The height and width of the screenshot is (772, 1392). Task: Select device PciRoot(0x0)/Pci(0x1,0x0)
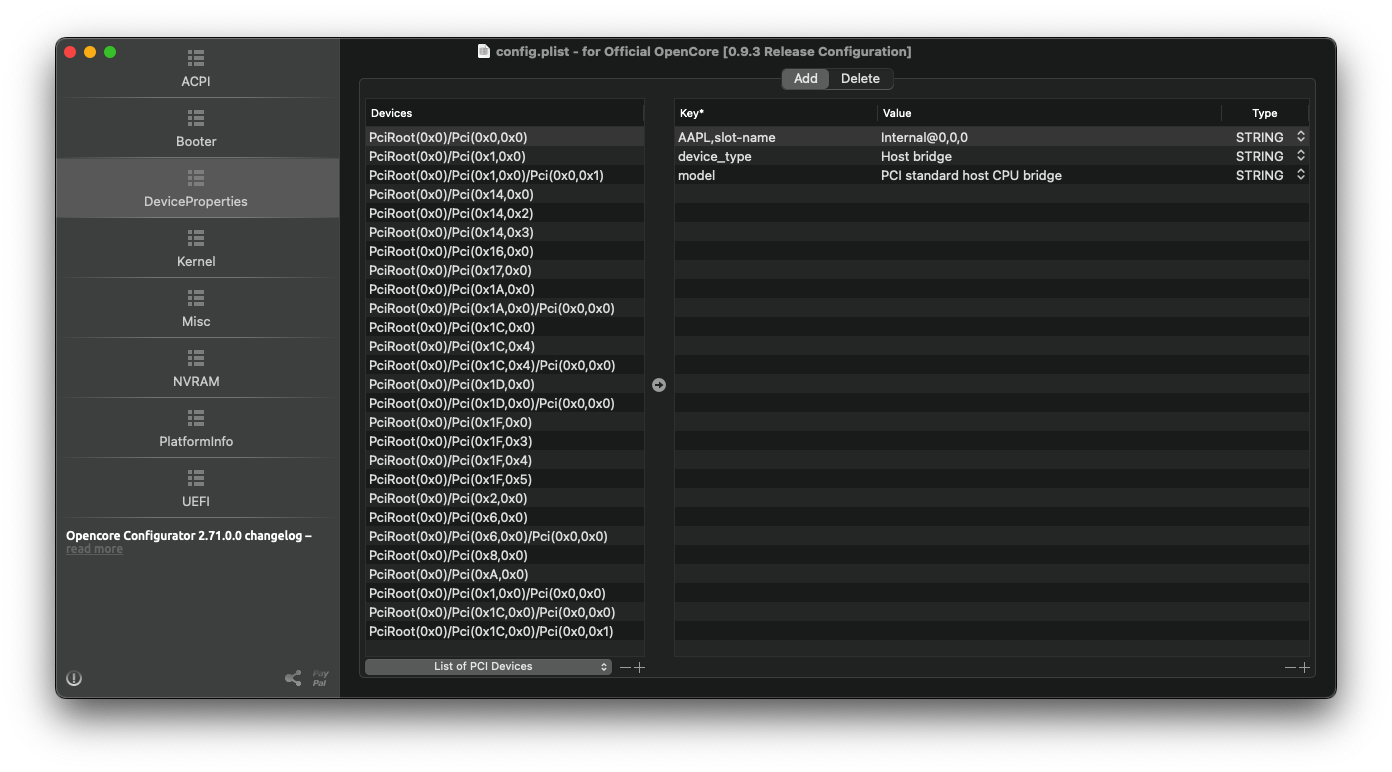(505, 156)
